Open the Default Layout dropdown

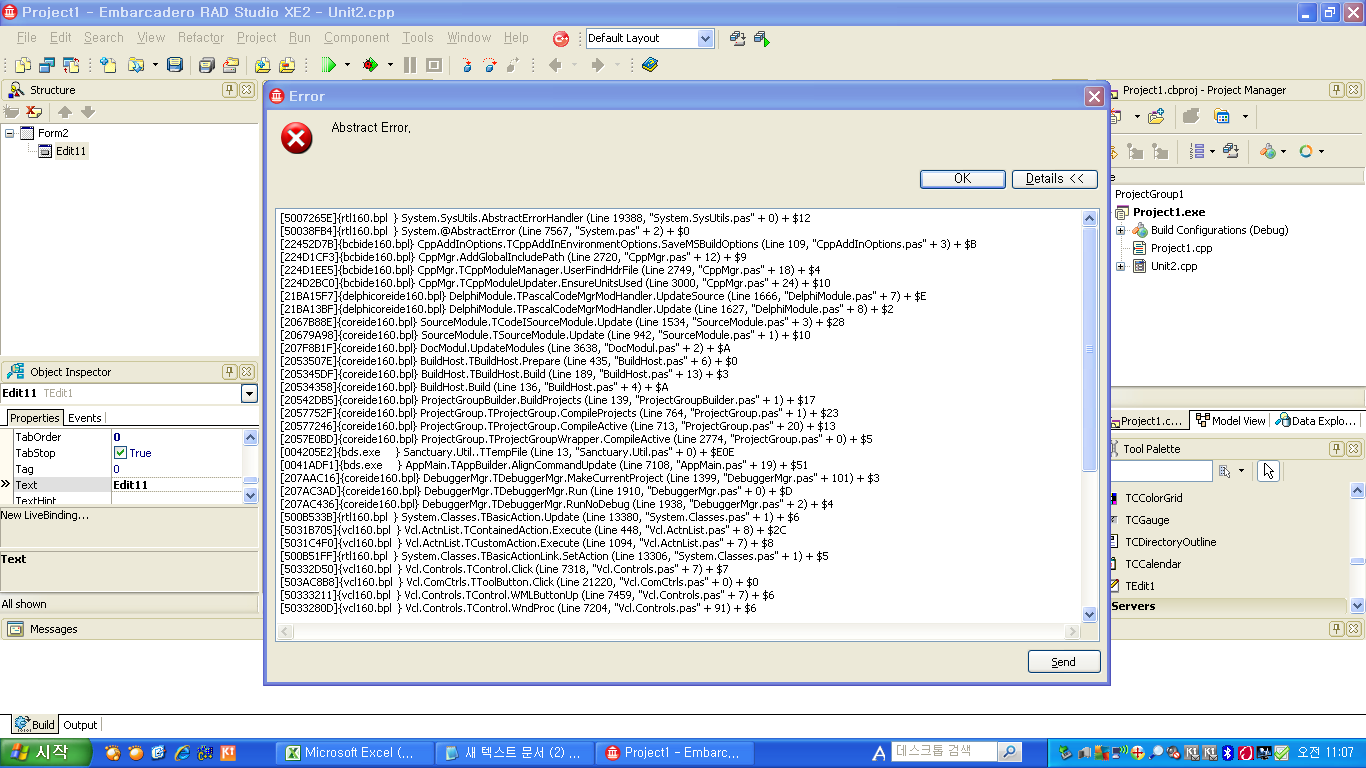click(705, 38)
